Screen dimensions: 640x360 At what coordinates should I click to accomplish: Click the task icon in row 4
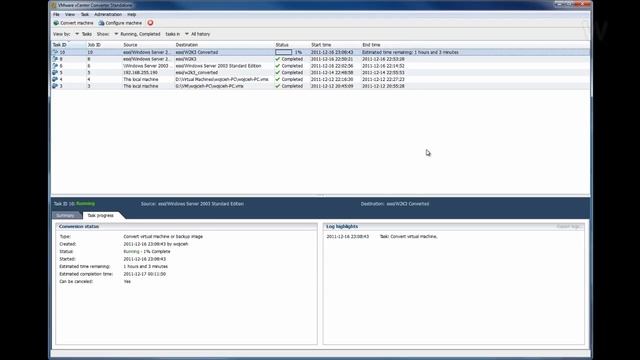pyautogui.click(x=55, y=79)
